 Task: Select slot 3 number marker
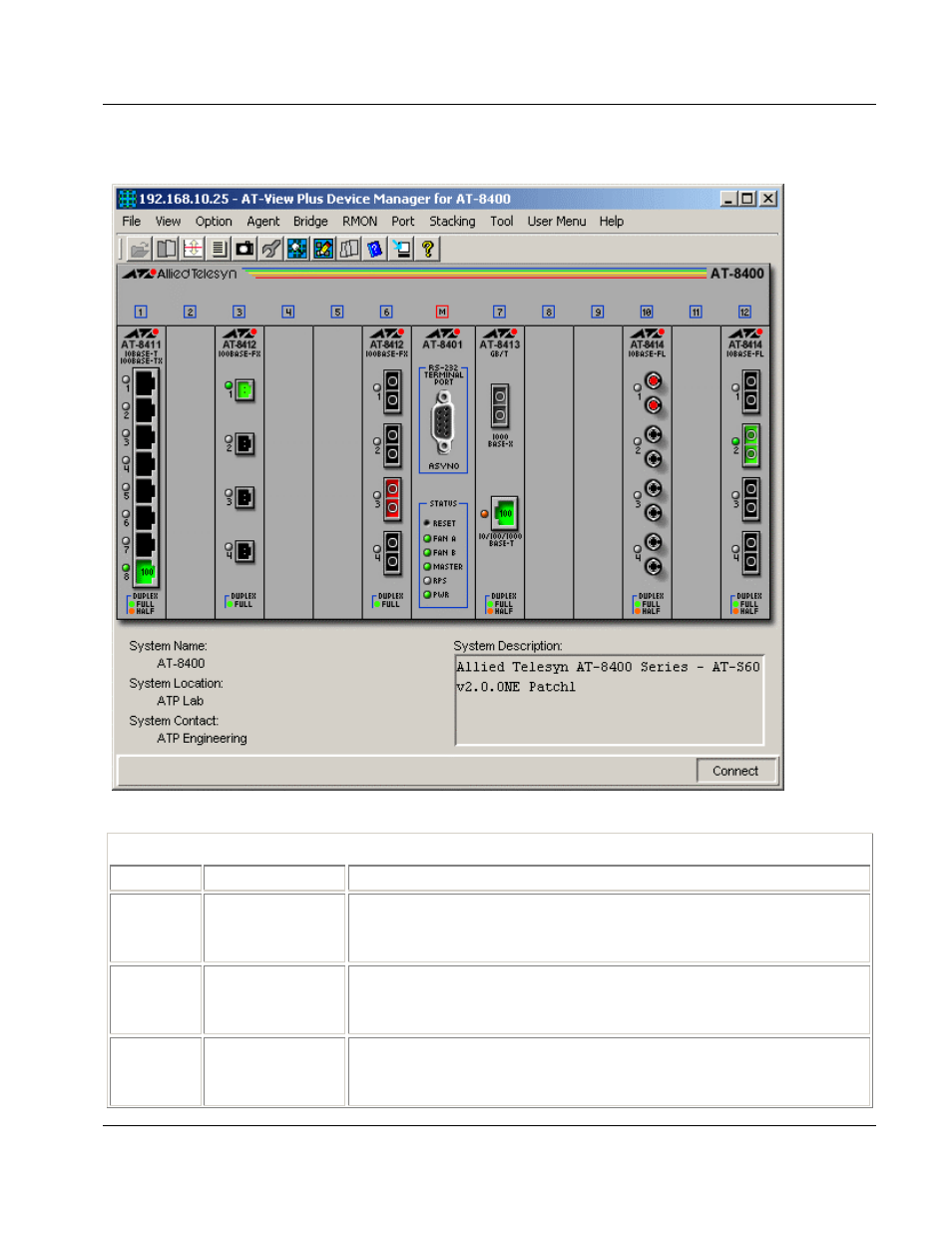coord(238,311)
